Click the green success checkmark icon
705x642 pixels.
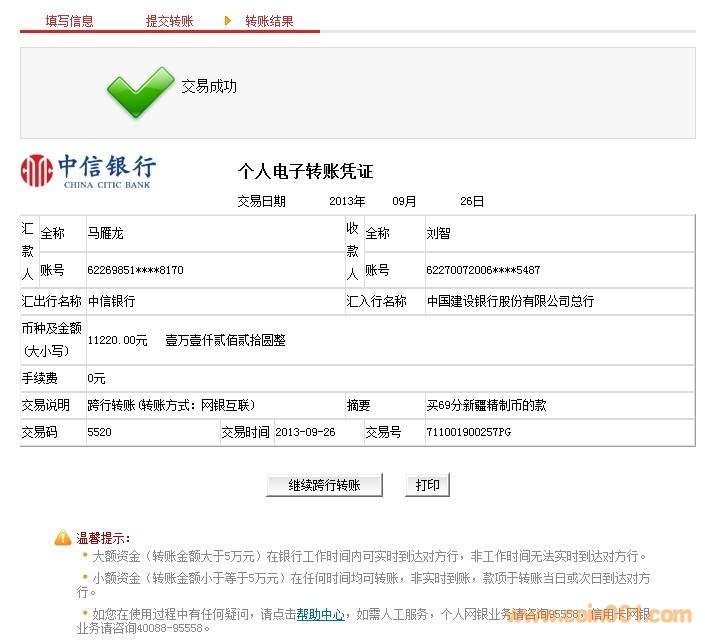[140, 91]
